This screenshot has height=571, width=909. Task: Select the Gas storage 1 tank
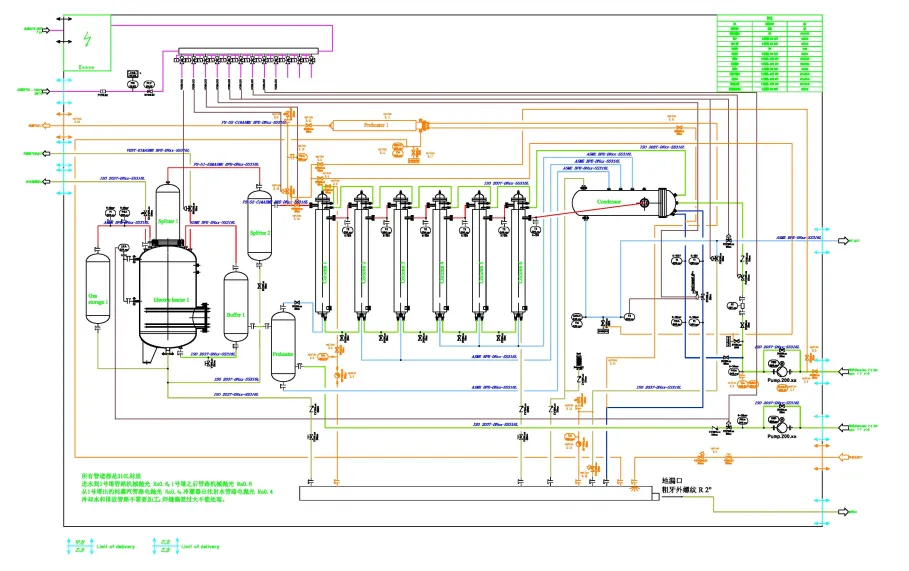click(98, 288)
